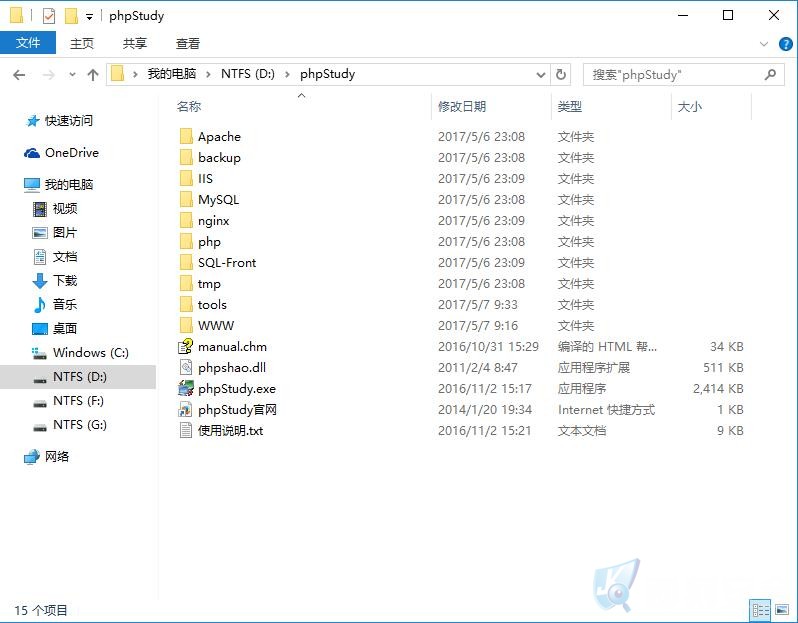Open the backup folder icon
The height and width of the screenshot is (623, 798).
(x=186, y=157)
